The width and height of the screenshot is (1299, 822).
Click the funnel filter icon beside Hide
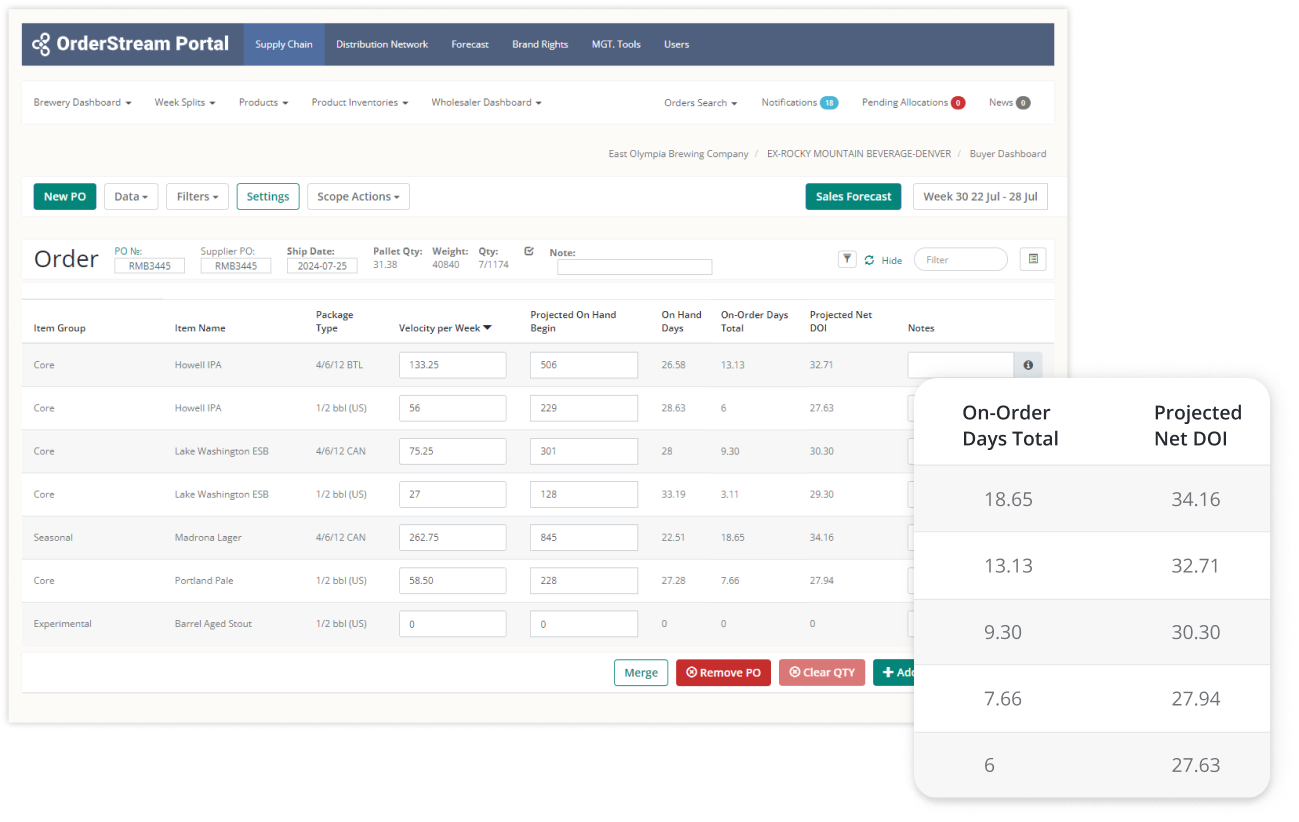tap(847, 259)
